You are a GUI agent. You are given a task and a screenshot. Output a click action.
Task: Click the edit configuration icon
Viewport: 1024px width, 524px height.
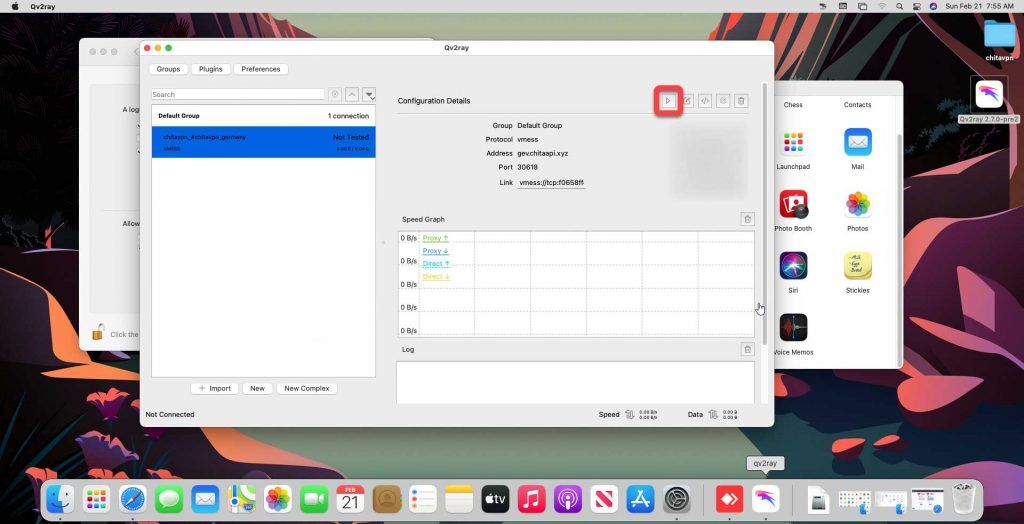coord(687,100)
